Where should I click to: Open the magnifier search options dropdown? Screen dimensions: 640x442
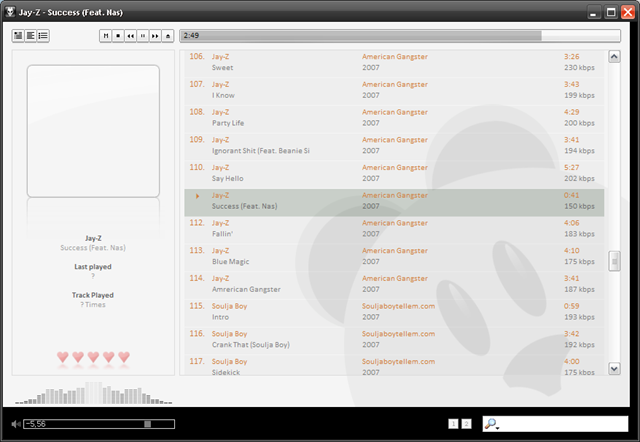pyautogui.click(x=491, y=424)
